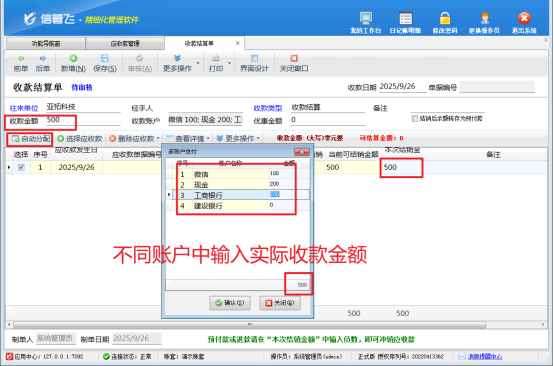554x366 pixels.
Task: Click the 自动分配 button
Action: (30, 138)
